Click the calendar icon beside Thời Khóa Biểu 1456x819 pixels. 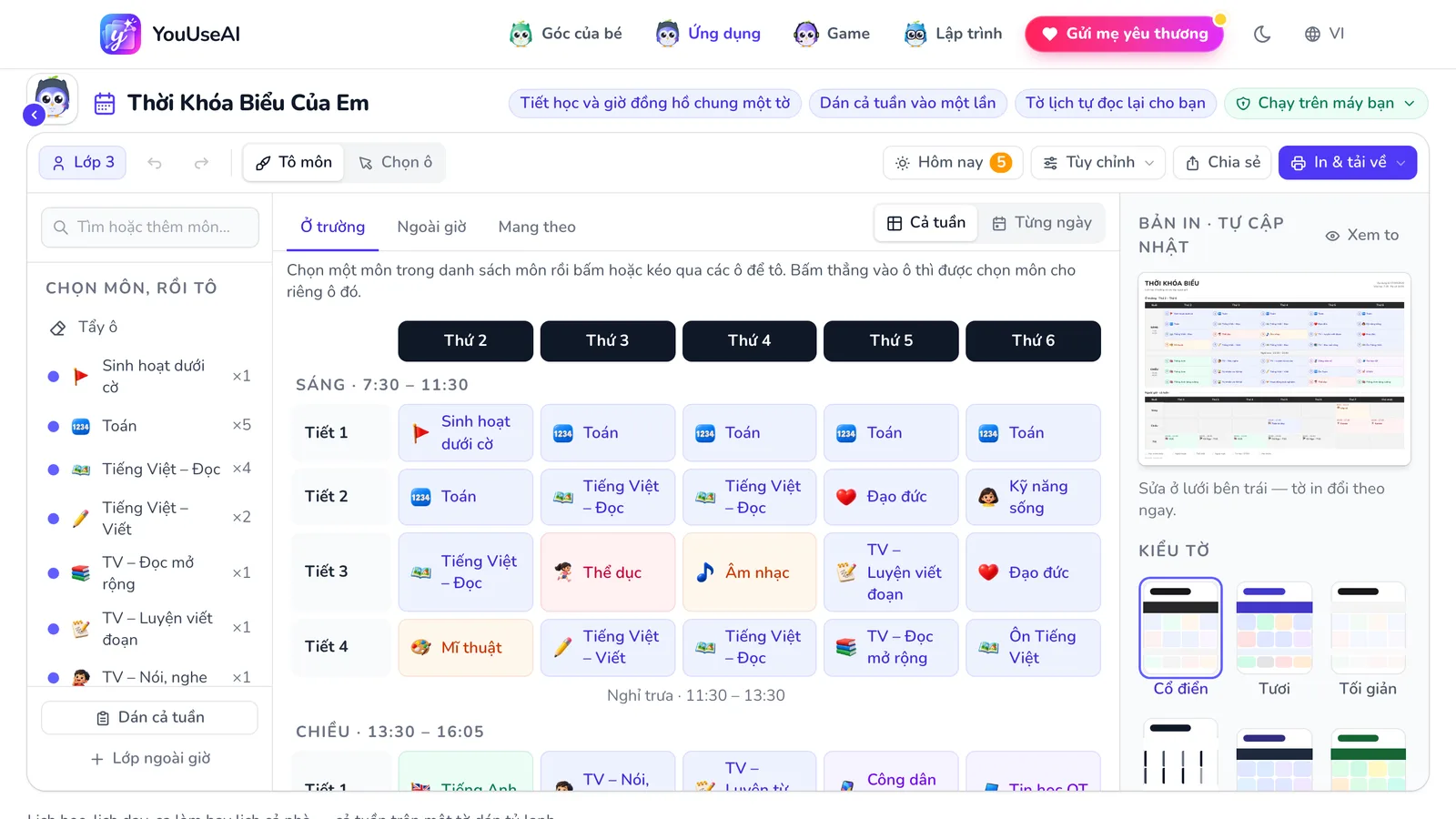[105, 103]
